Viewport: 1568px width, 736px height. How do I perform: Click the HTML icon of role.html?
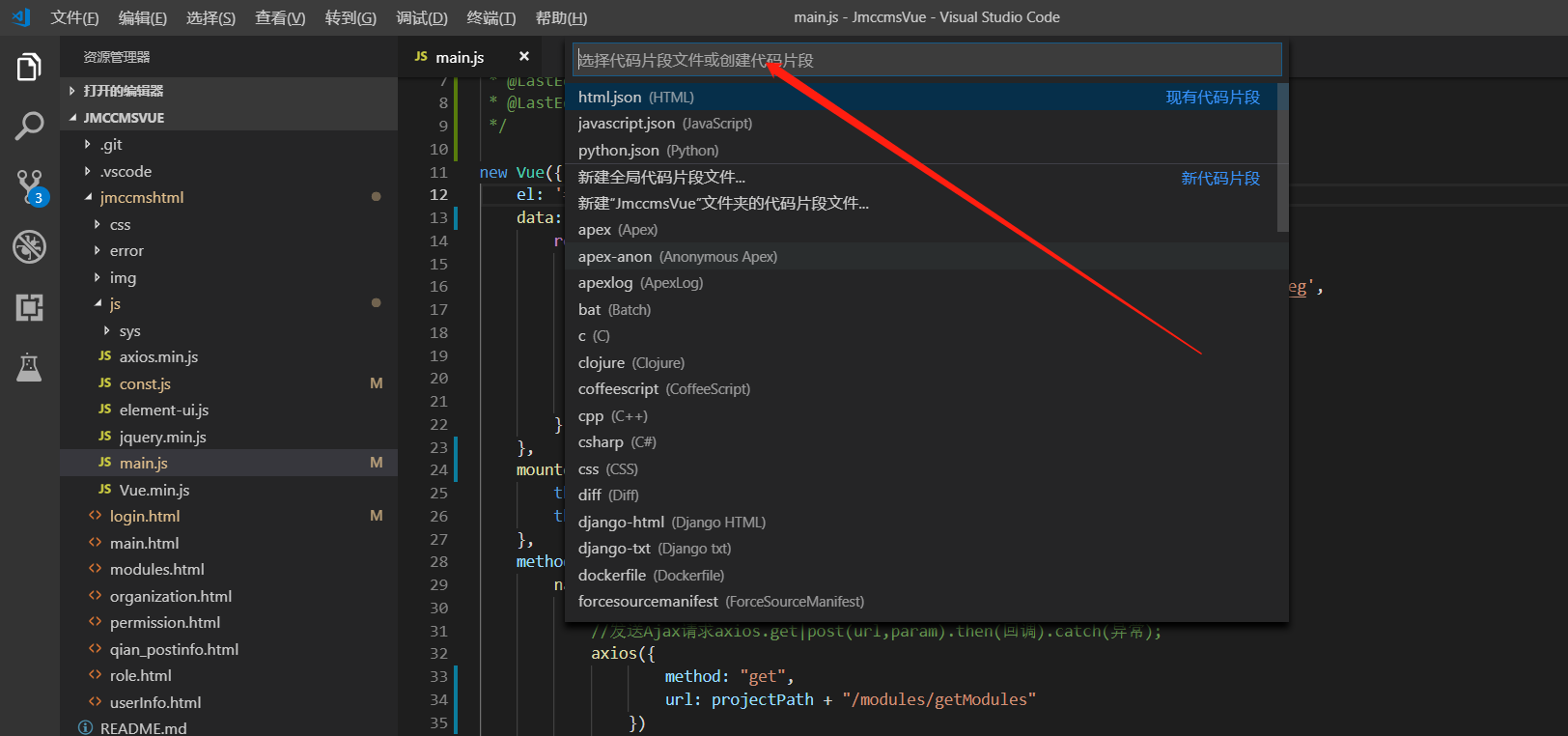click(95, 675)
